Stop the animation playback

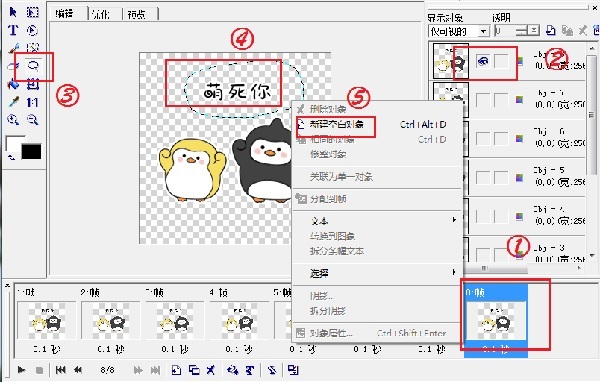[x=39, y=370]
